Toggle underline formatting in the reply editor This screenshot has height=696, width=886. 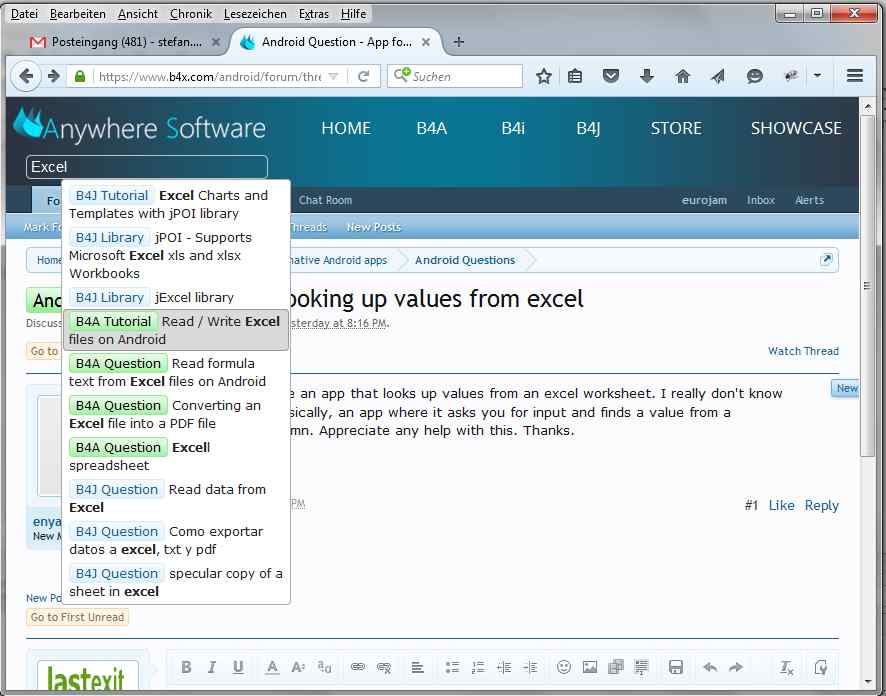238,667
